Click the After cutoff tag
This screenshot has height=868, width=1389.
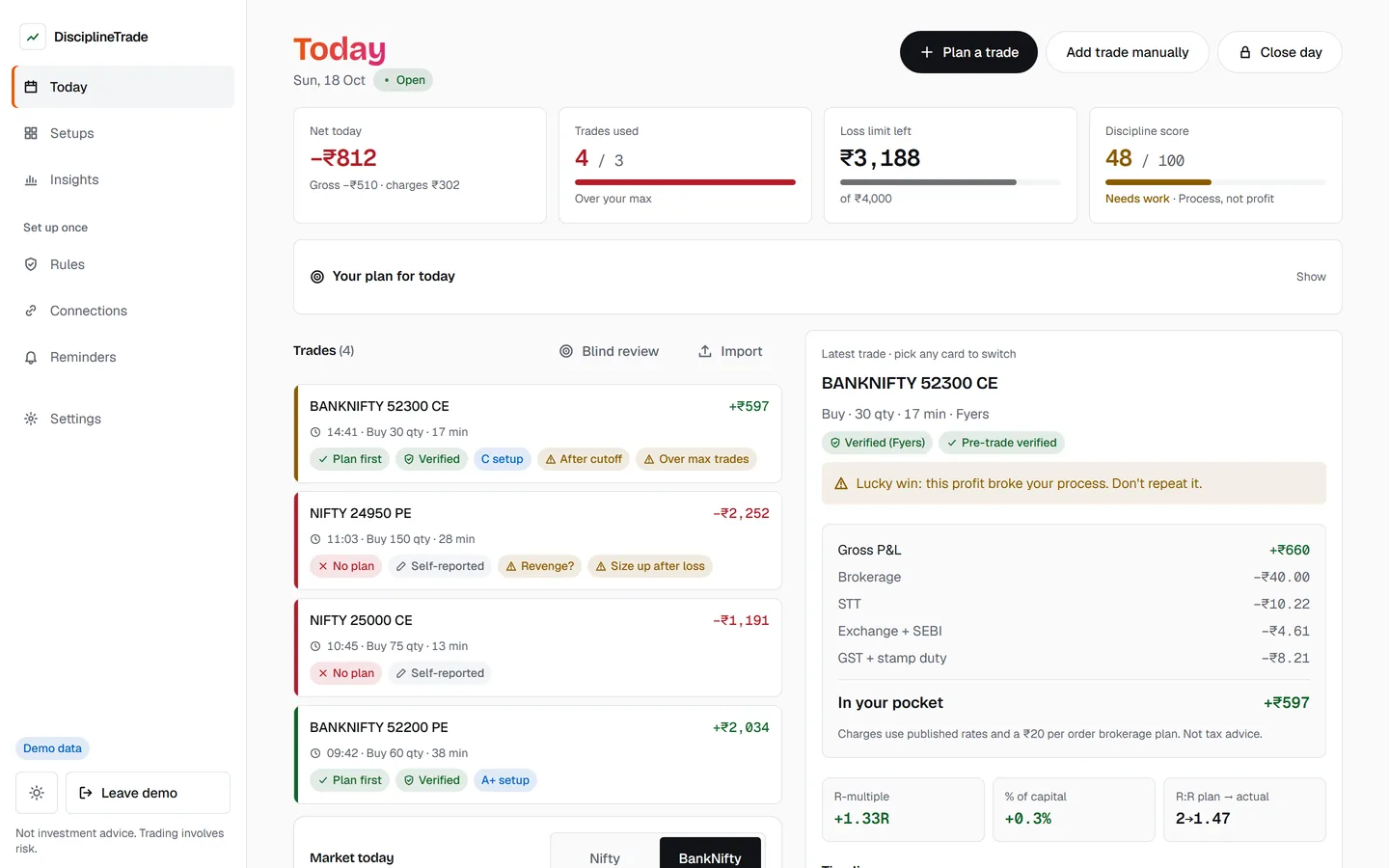(584, 459)
